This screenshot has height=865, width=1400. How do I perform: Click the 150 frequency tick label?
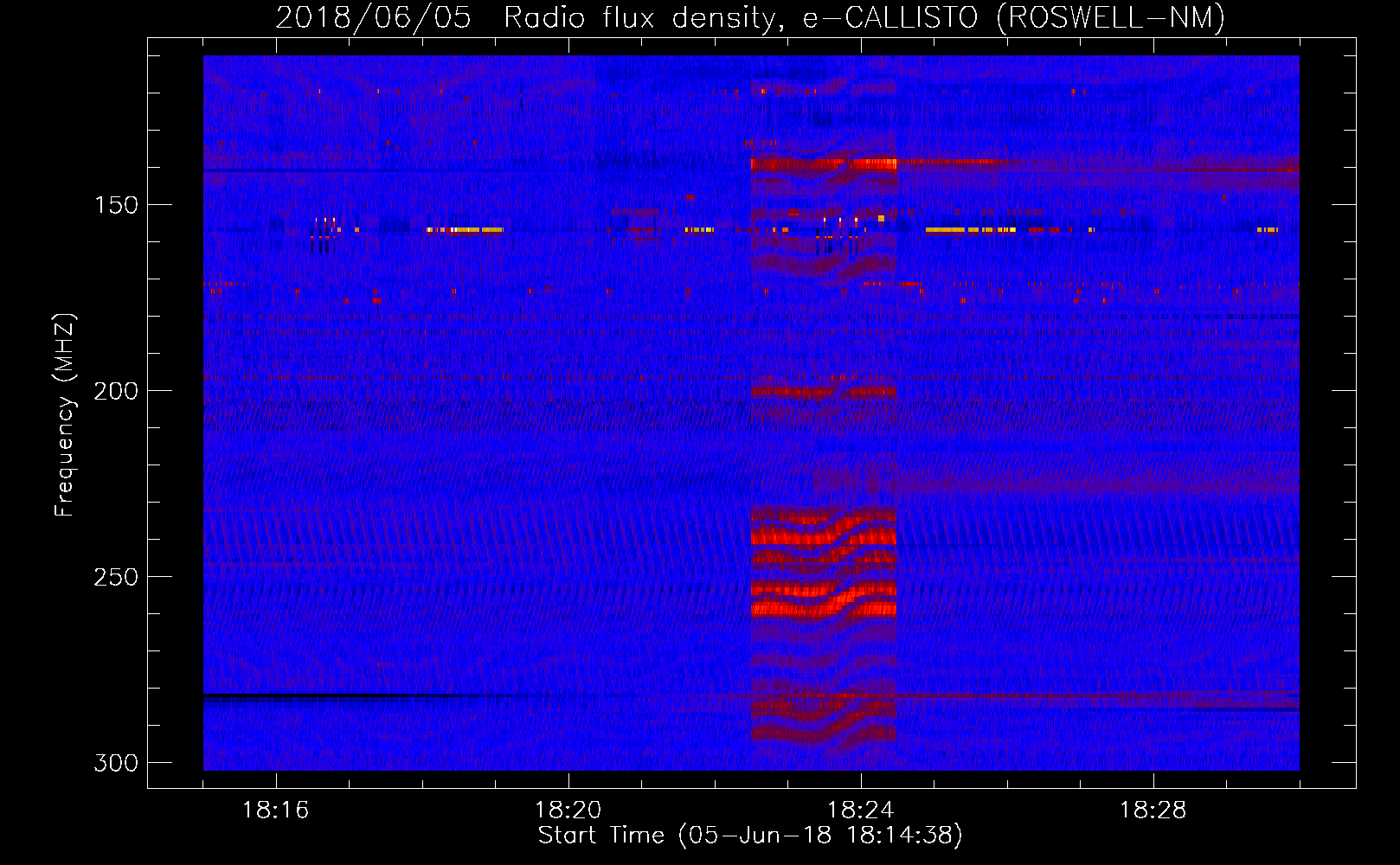tap(116, 205)
